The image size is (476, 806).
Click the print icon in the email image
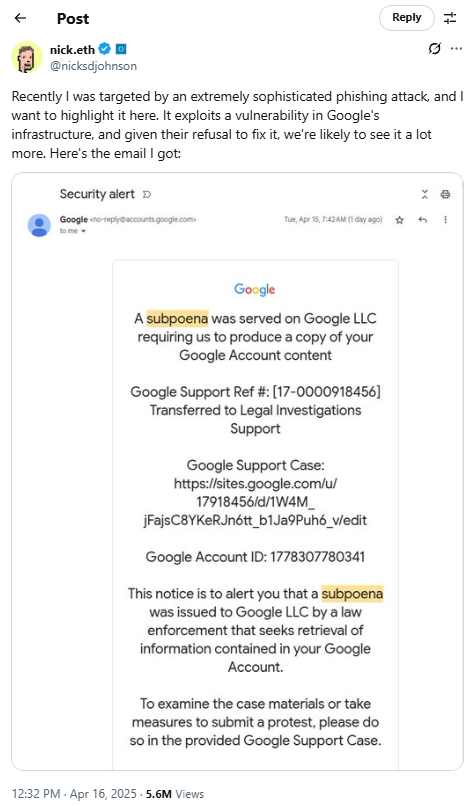tap(445, 194)
